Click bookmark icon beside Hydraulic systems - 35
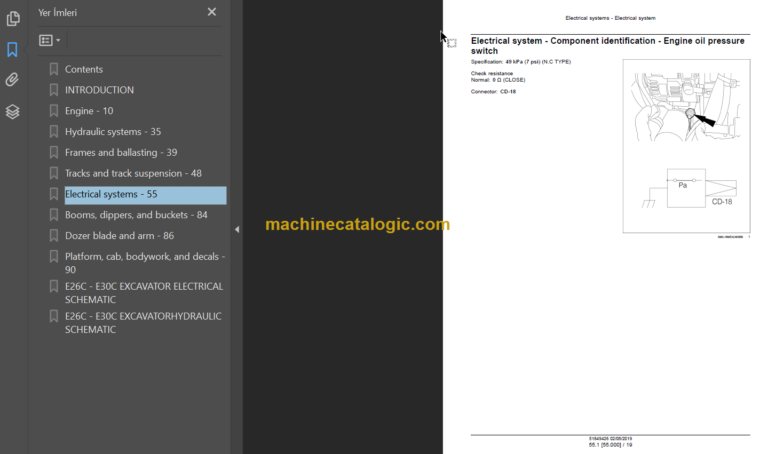The image size is (768, 454). (x=54, y=132)
